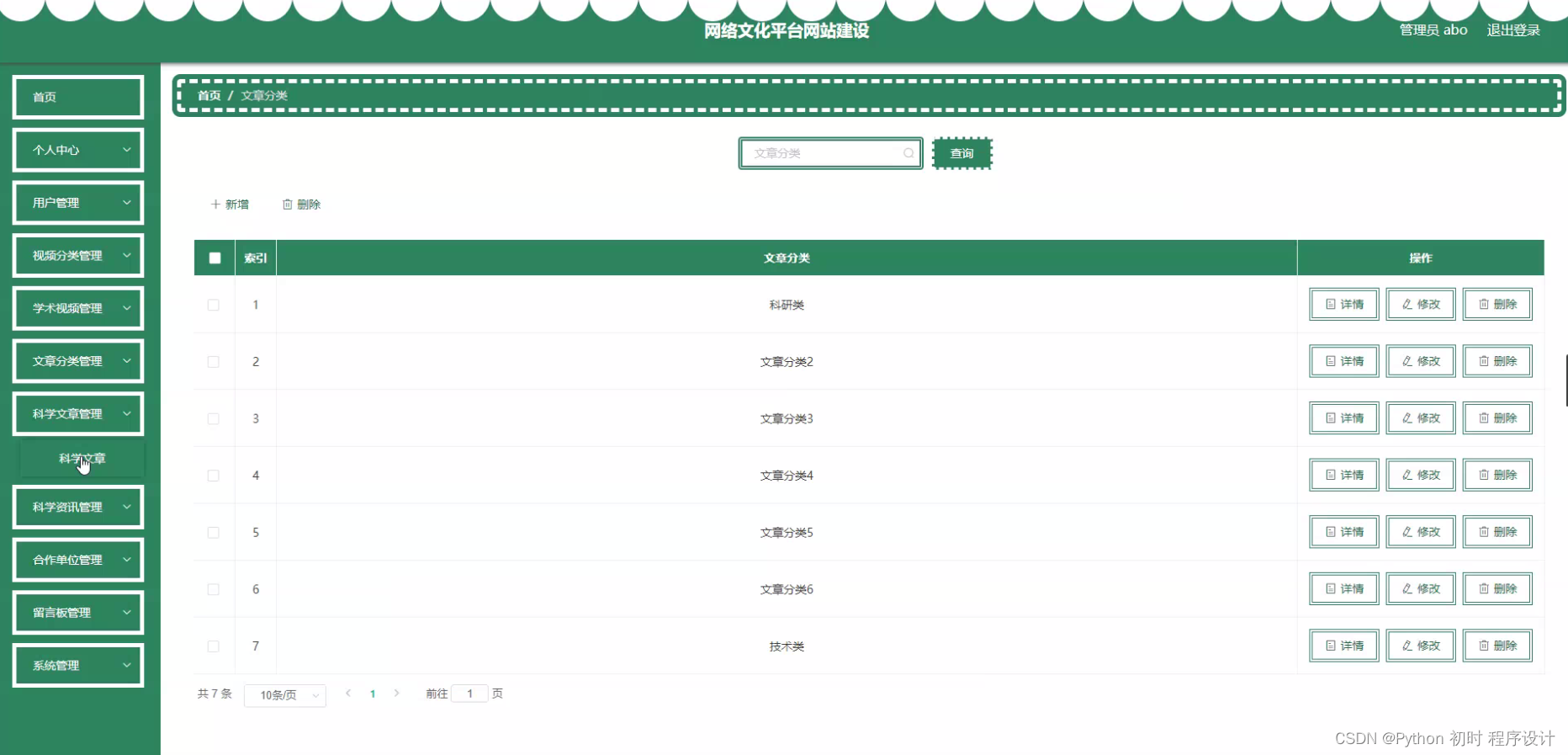Expand the 用户管理 sidebar chevron
This screenshot has height=755, width=1568.
pos(127,203)
